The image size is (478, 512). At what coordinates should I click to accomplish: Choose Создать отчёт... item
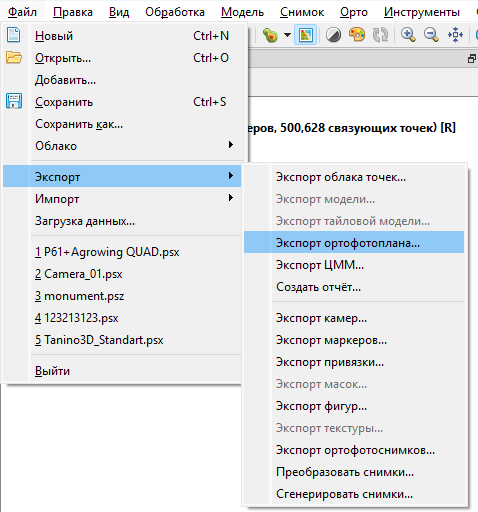click(x=354, y=287)
